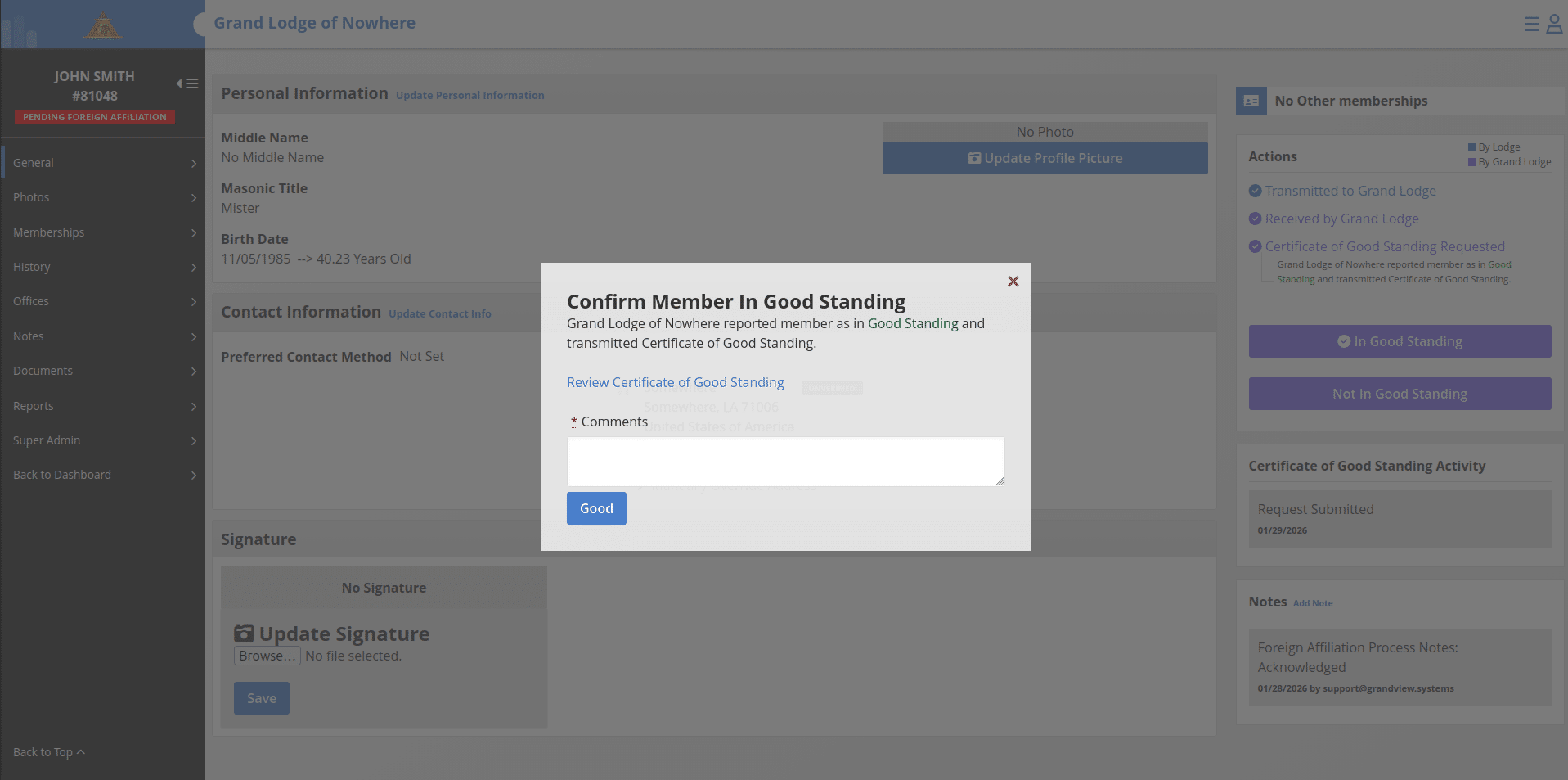The image size is (1568, 780).
Task: Expand the Memberships sidebar section
Action: click(103, 232)
